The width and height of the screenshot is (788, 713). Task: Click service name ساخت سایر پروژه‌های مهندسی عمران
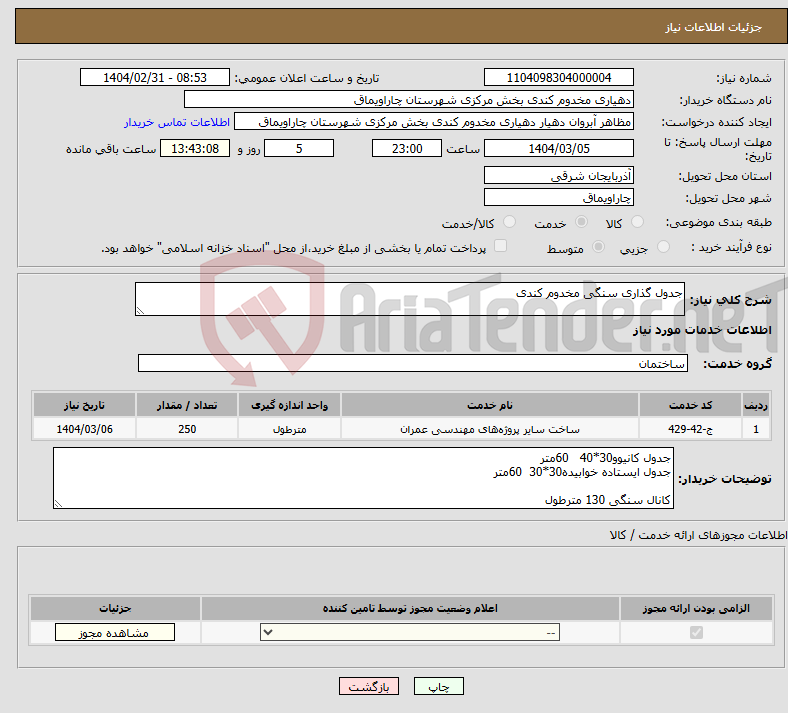click(489, 429)
